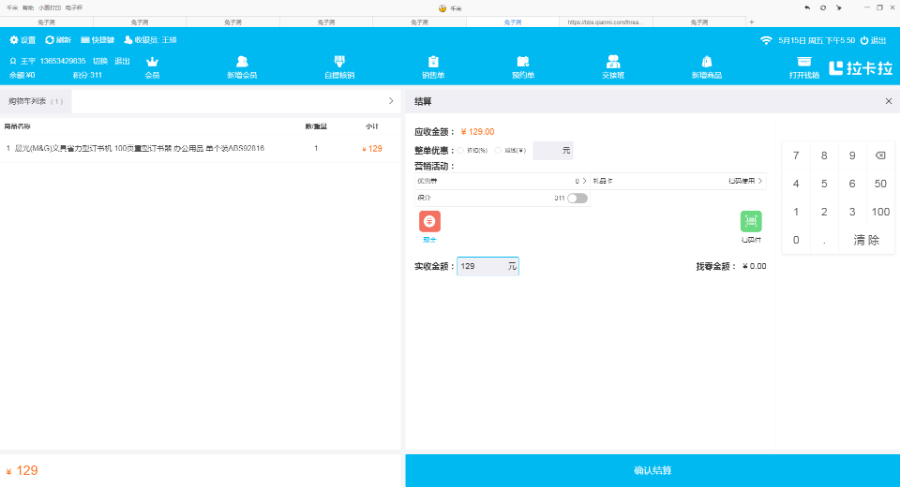Open the 快捷键 shortcuts menu item
Image resolution: width=900 pixels, height=487 pixels.
(x=97, y=40)
